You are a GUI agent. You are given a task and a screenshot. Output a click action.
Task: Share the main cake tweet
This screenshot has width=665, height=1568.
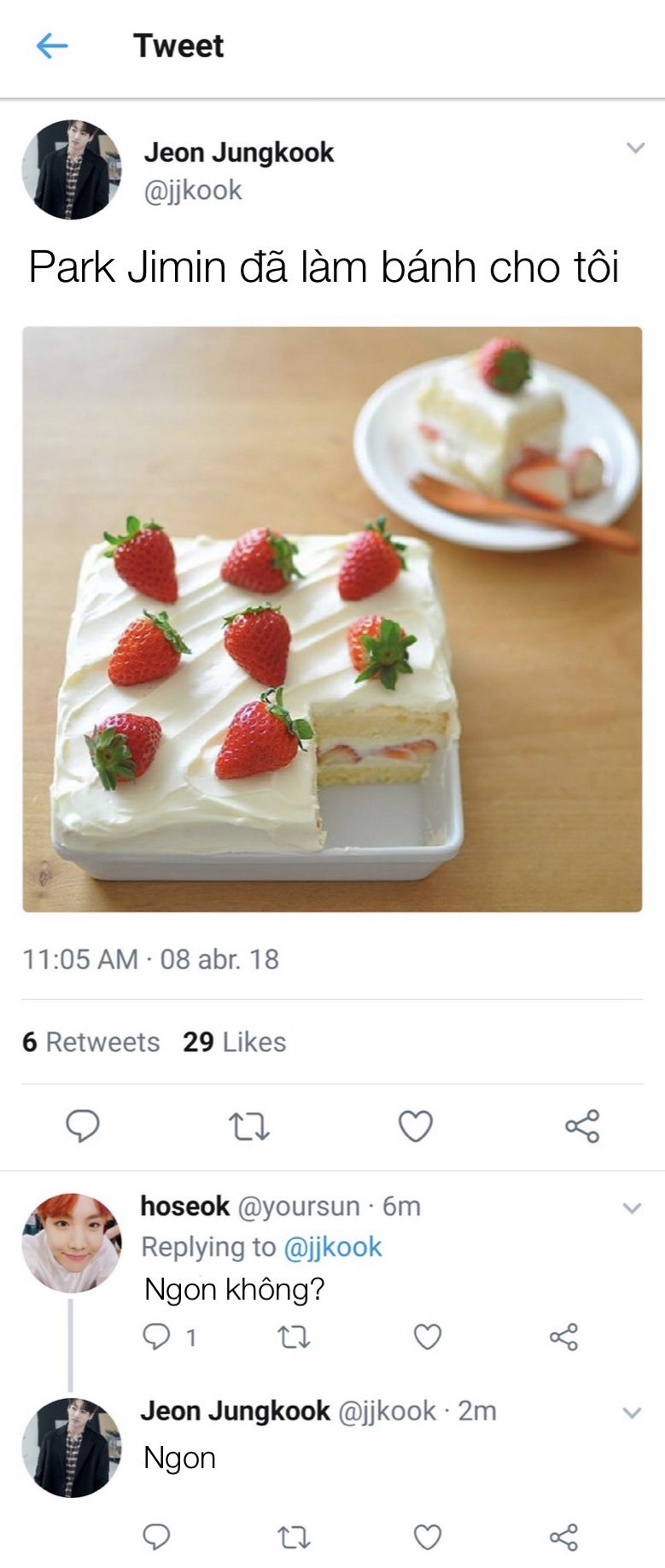point(582,1127)
